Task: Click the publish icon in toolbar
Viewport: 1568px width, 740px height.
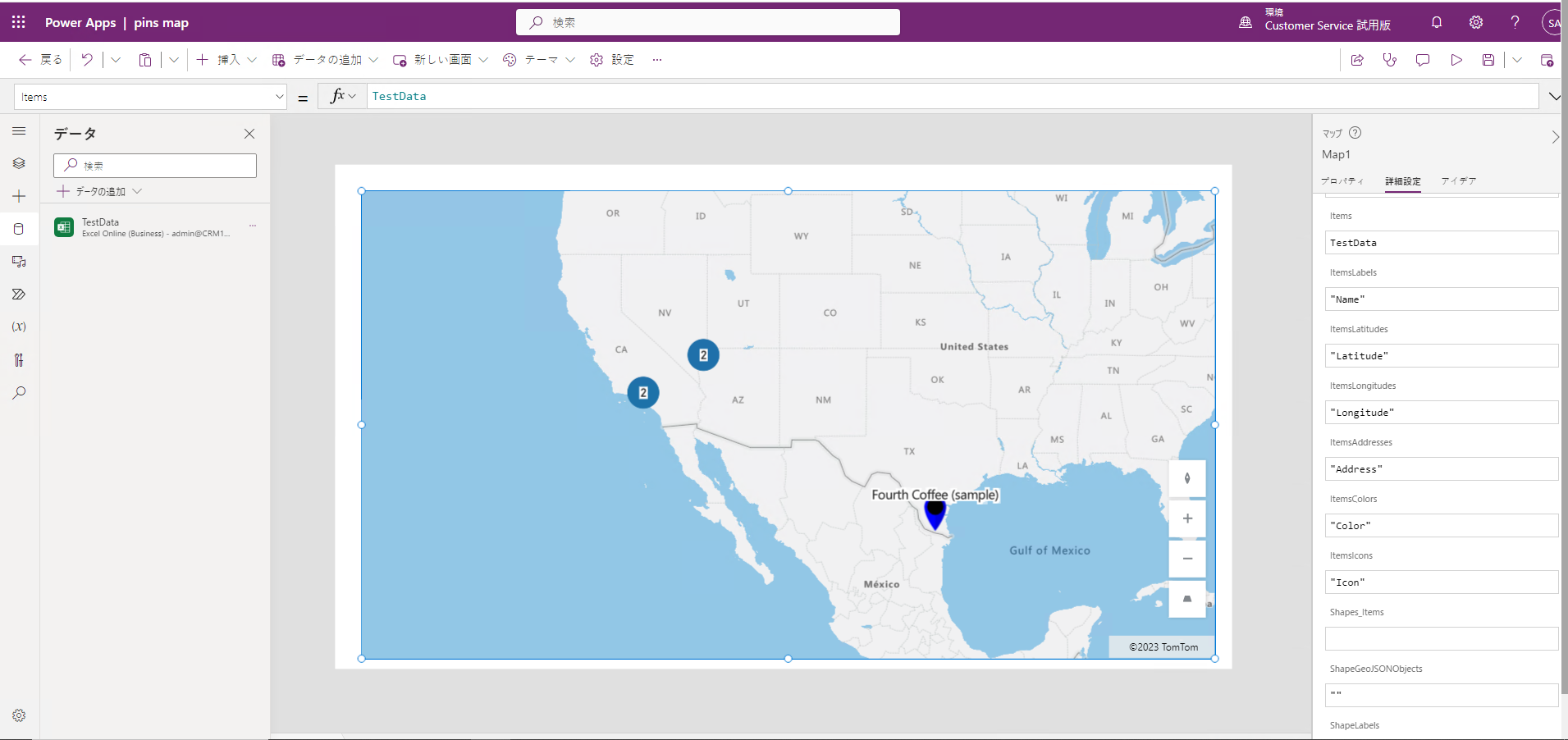Action: [1547, 60]
